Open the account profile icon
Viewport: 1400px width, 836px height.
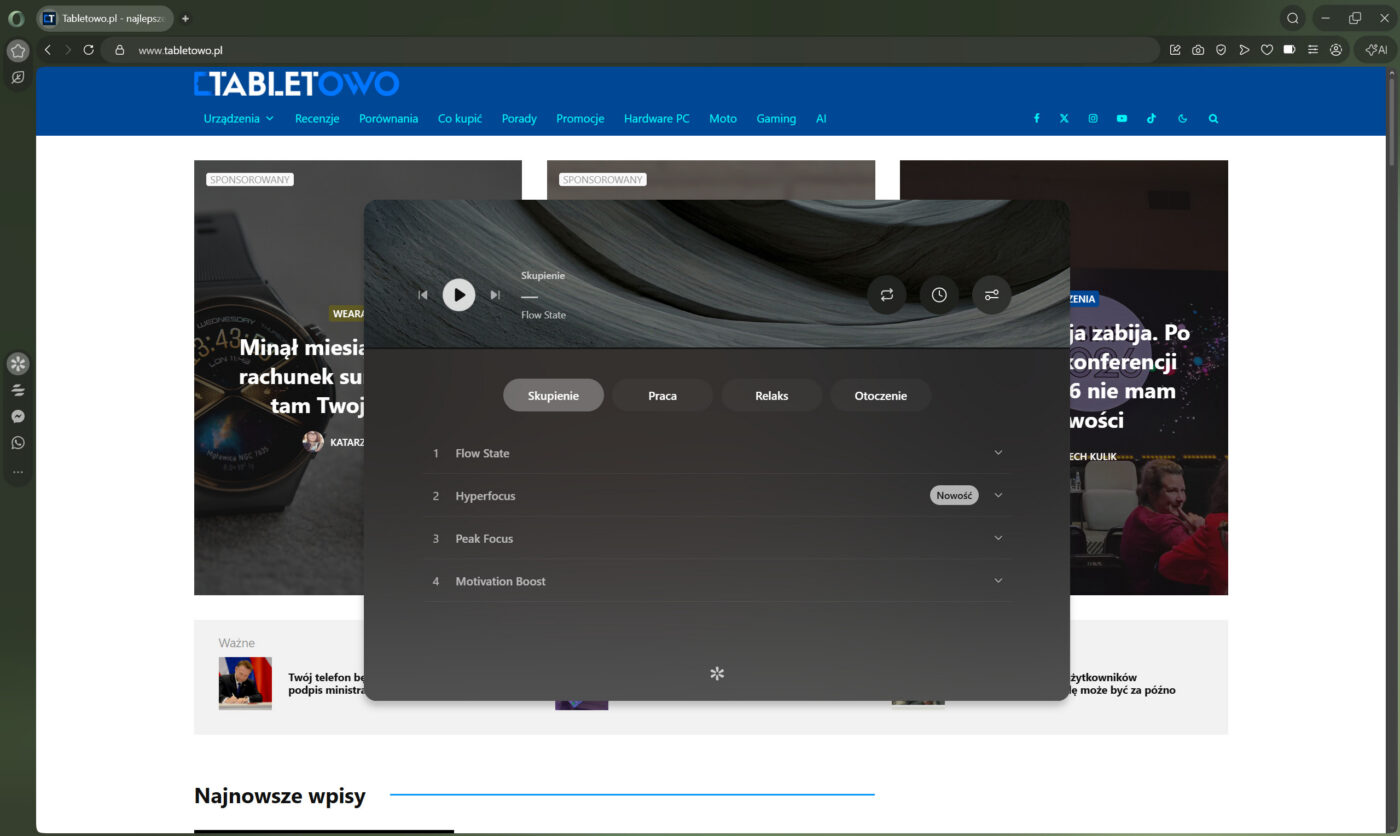click(1336, 50)
